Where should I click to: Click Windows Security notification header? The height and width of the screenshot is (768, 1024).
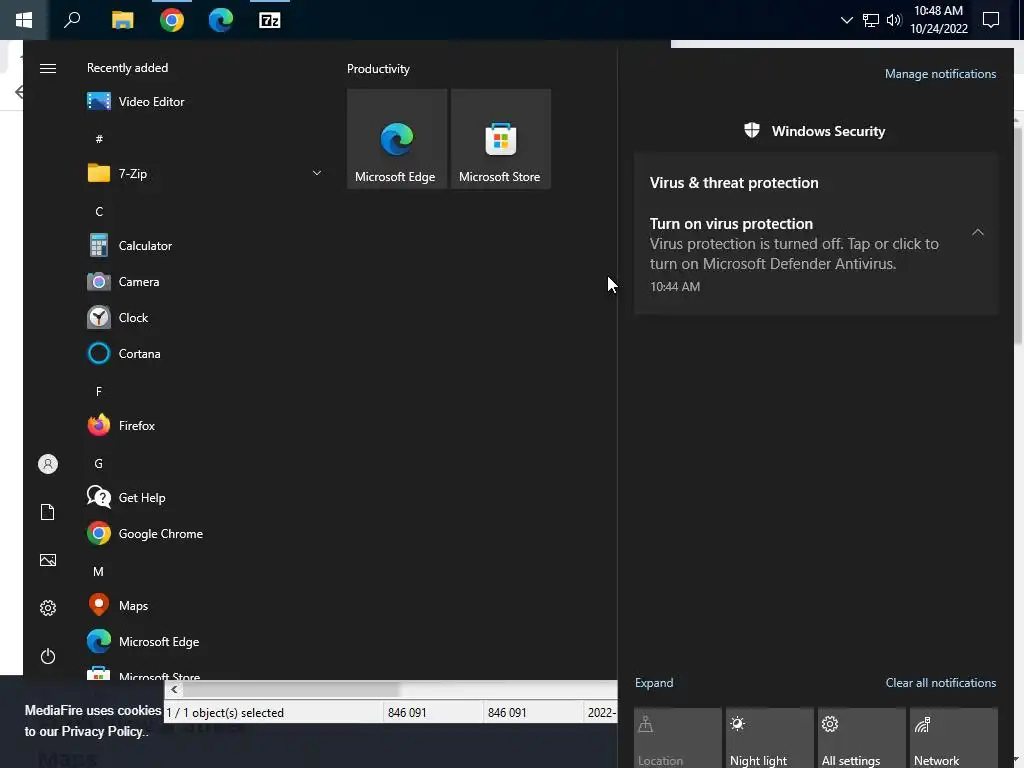[815, 131]
